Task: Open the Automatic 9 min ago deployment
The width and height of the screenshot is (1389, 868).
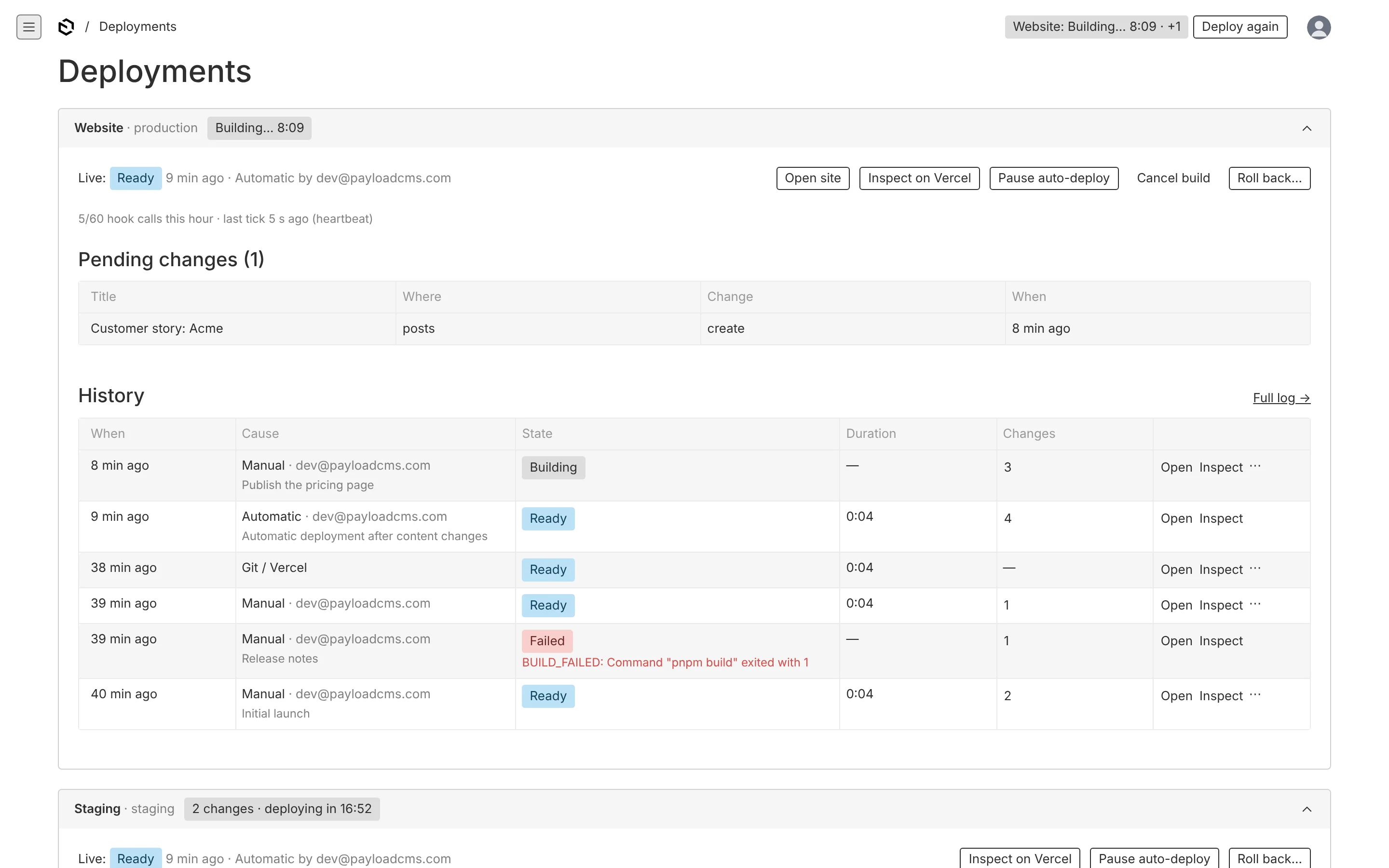Action: tap(1176, 518)
